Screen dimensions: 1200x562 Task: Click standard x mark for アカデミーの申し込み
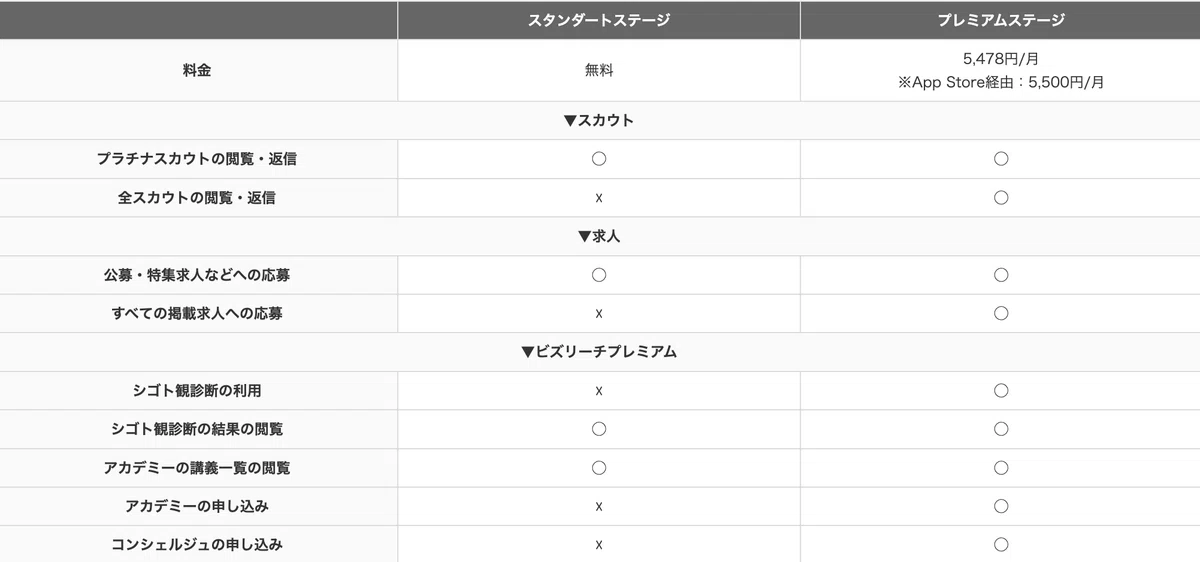pos(598,507)
